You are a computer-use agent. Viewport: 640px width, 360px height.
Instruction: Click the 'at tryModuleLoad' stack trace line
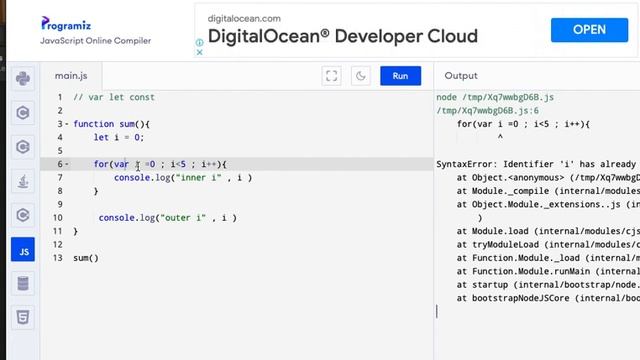(548, 244)
